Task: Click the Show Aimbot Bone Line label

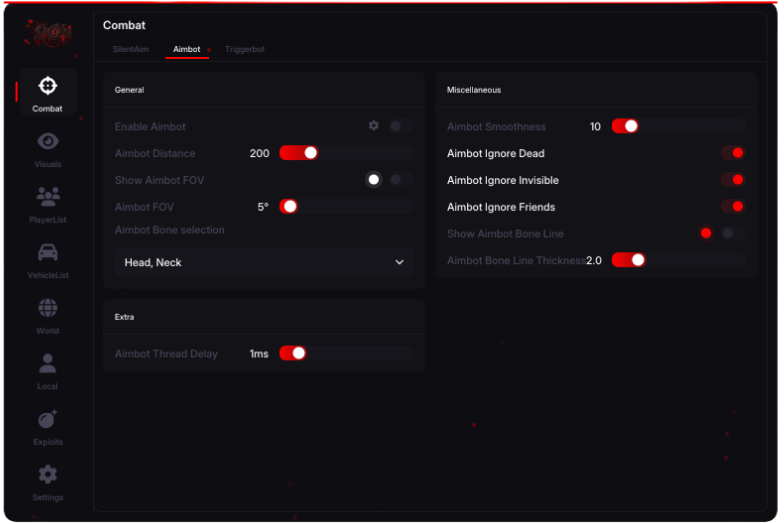Action: pos(505,234)
